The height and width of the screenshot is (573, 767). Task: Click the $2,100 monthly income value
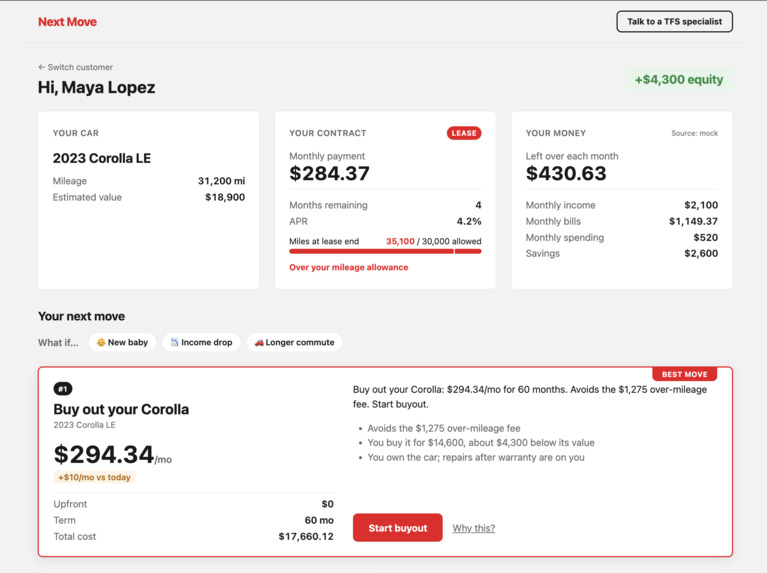coord(701,205)
